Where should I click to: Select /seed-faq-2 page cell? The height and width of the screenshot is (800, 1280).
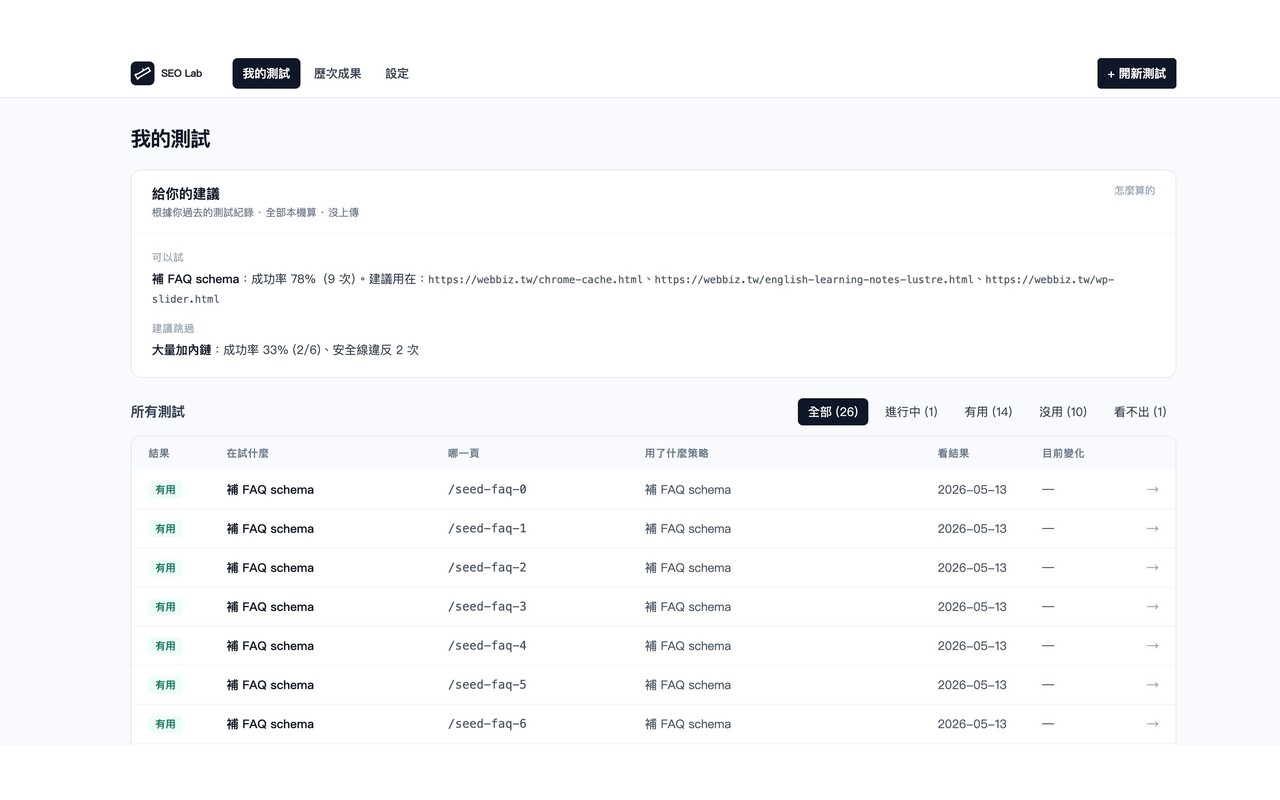click(487, 567)
